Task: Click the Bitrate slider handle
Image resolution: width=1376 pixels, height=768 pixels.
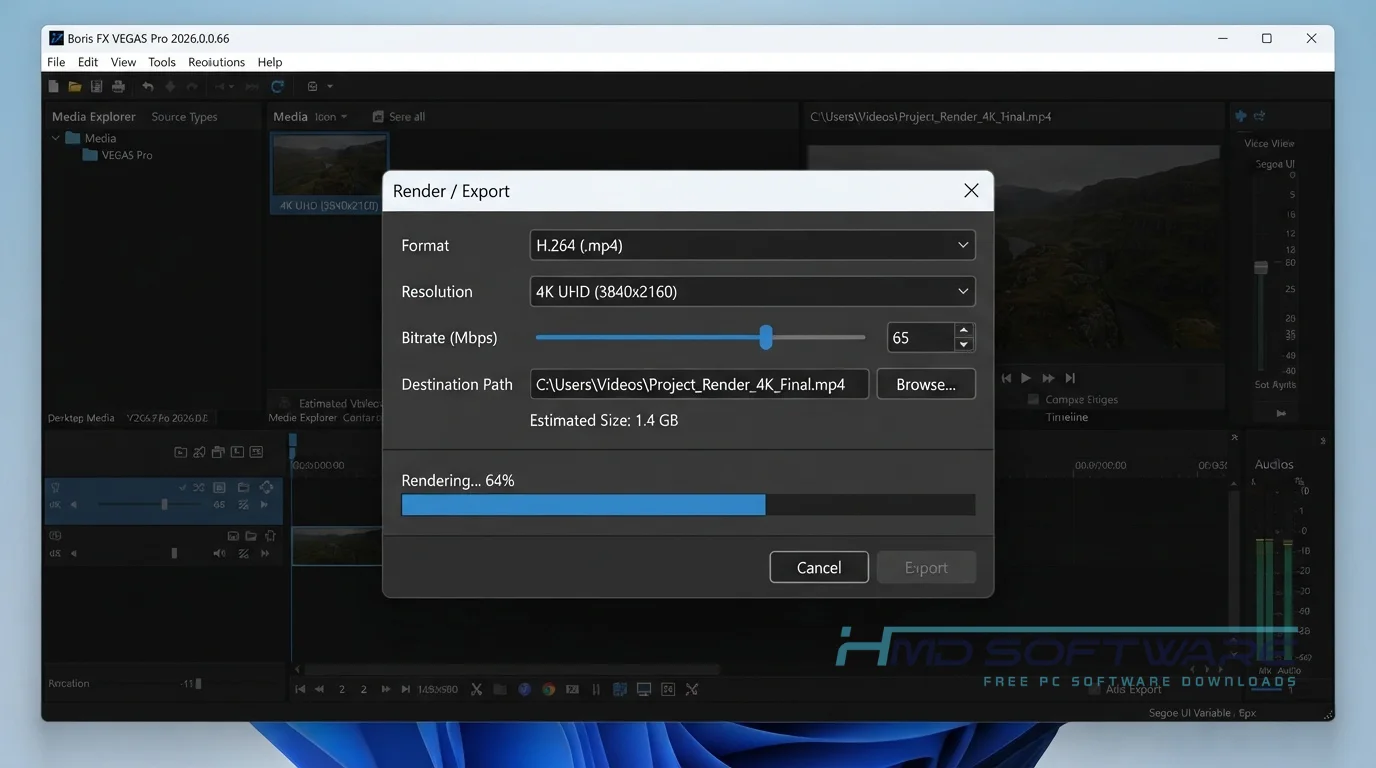Action: click(766, 337)
